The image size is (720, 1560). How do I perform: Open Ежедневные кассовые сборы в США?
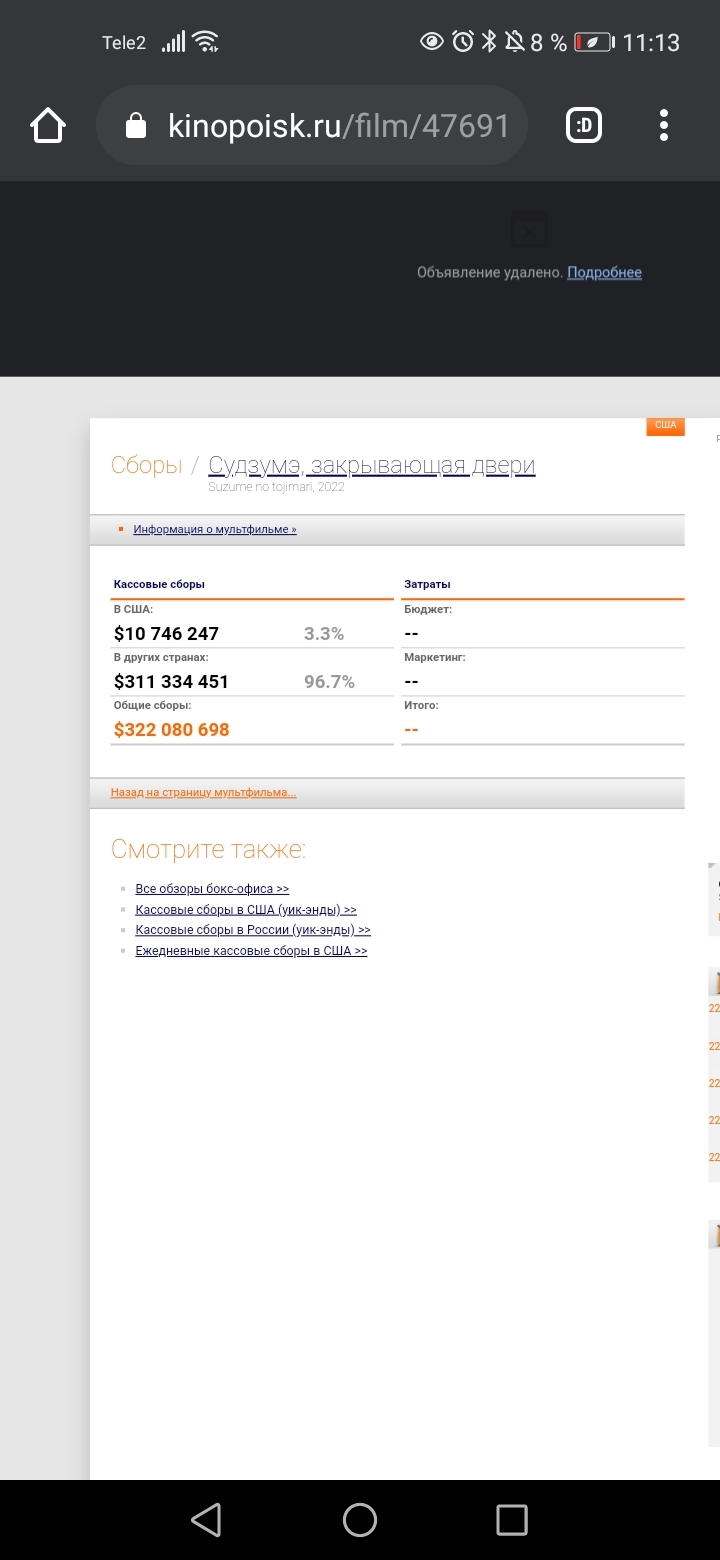[251, 951]
